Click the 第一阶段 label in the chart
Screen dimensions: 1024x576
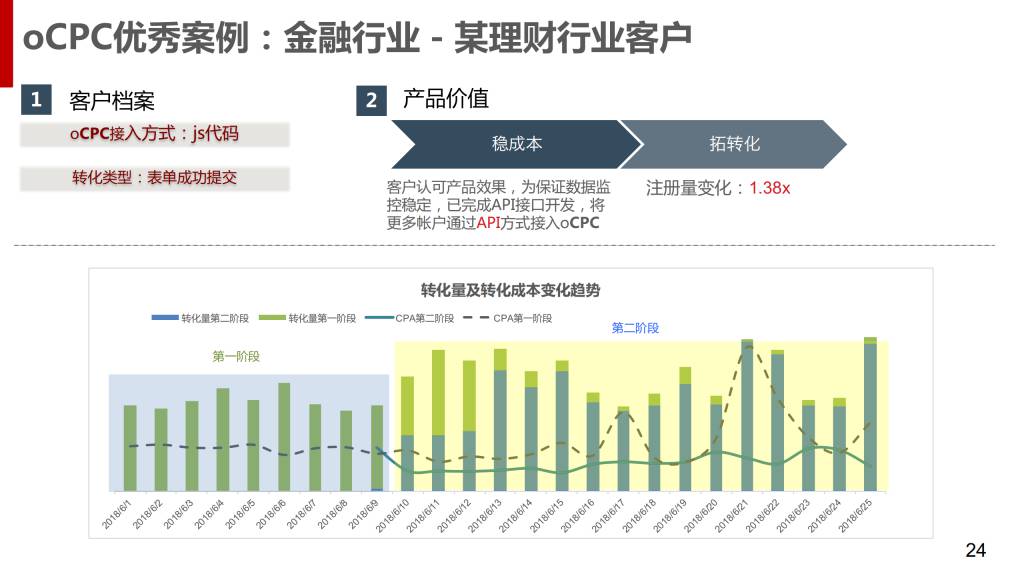click(236, 356)
